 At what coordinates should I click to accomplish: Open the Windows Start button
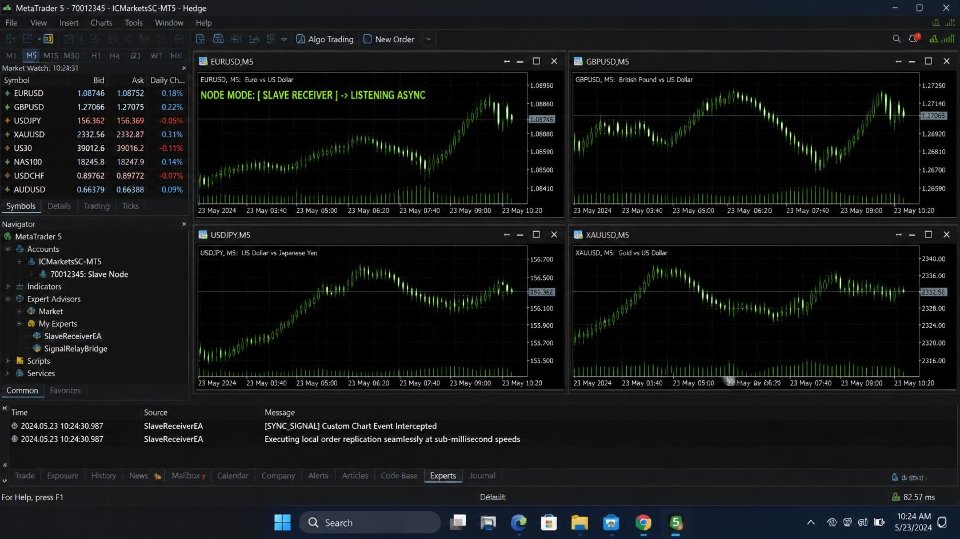pos(282,522)
